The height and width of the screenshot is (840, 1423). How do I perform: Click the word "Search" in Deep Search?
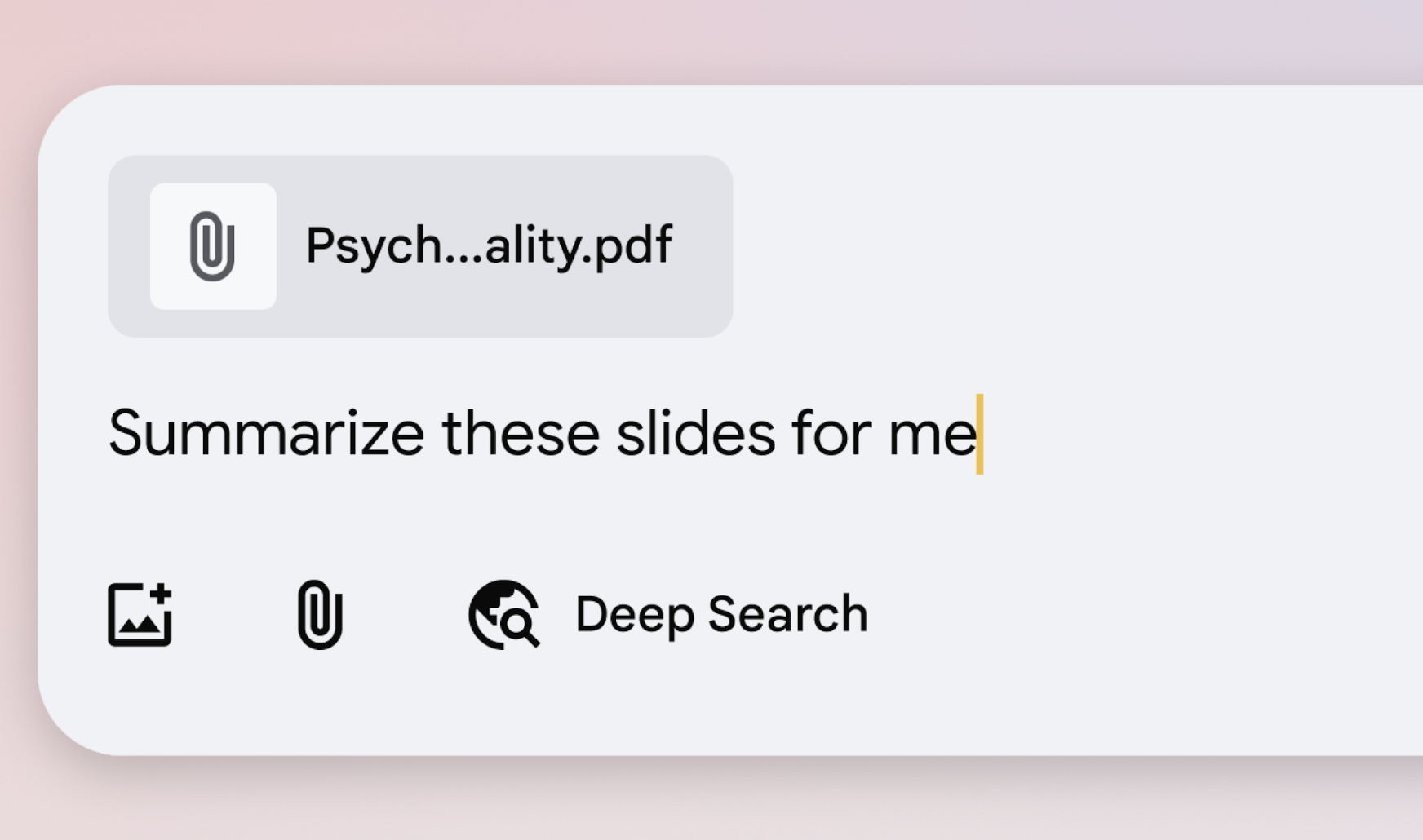pos(787,614)
